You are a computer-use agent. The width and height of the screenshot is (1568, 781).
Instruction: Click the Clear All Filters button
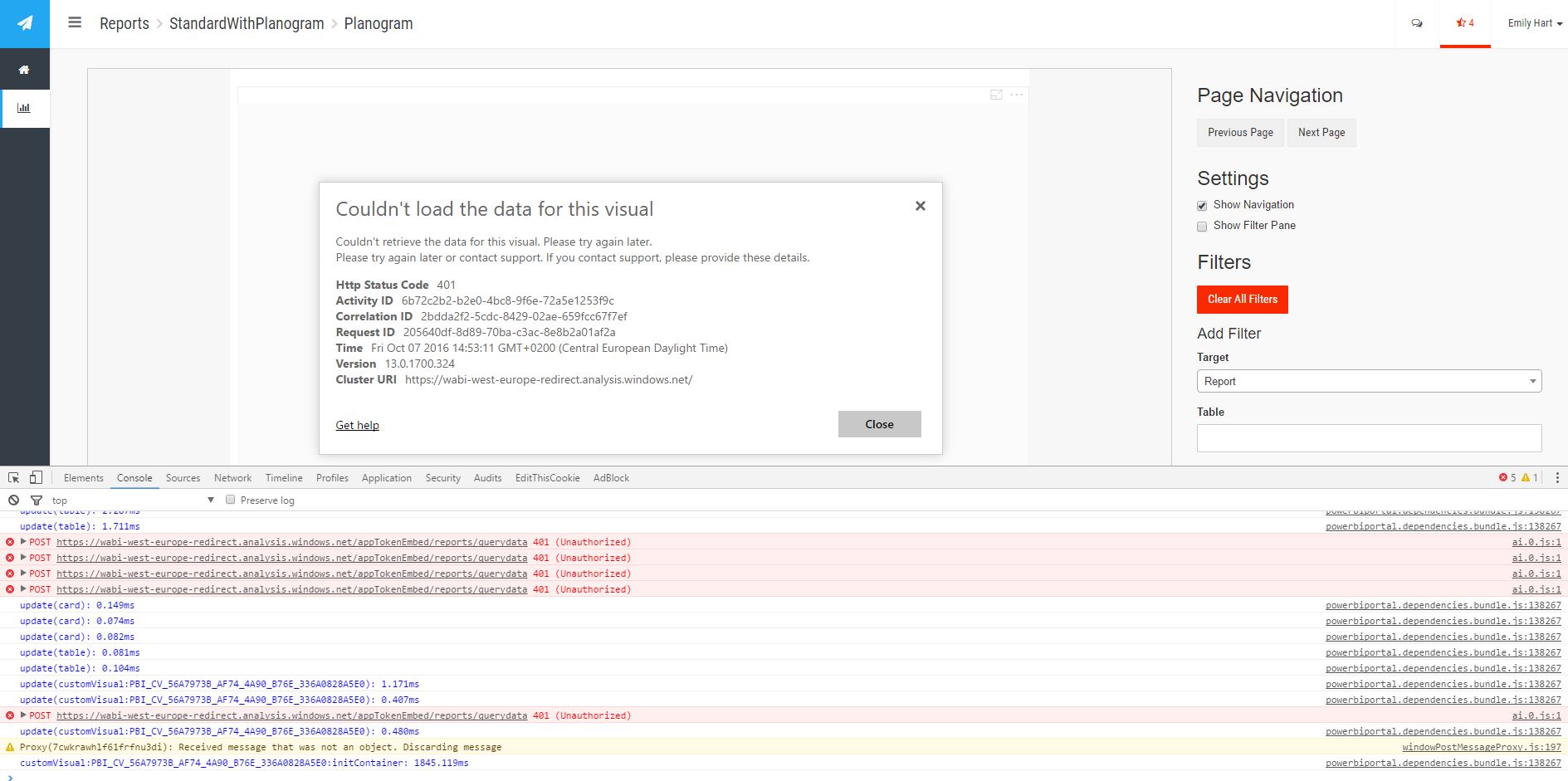point(1242,300)
